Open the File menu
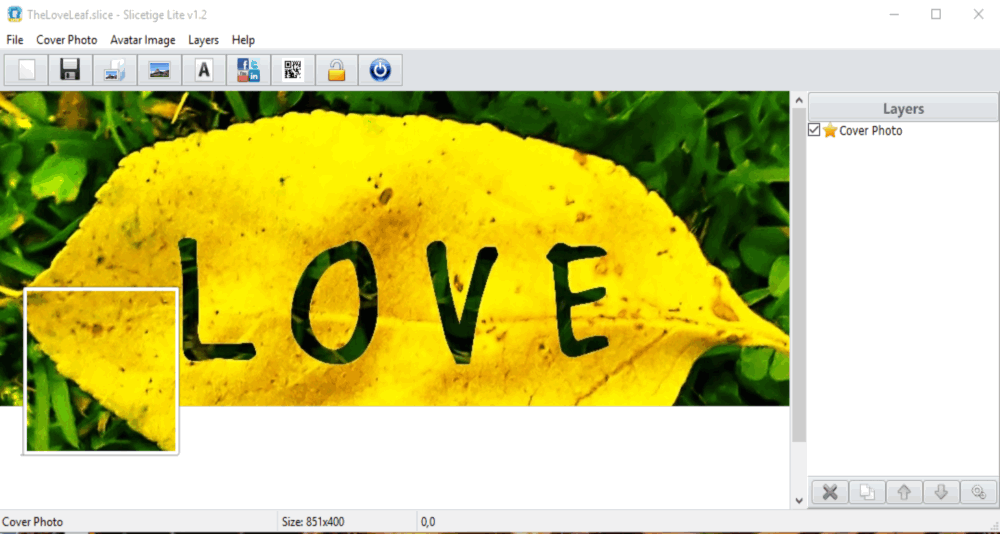Viewport: 1000px width, 534px height. pyautogui.click(x=15, y=40)
